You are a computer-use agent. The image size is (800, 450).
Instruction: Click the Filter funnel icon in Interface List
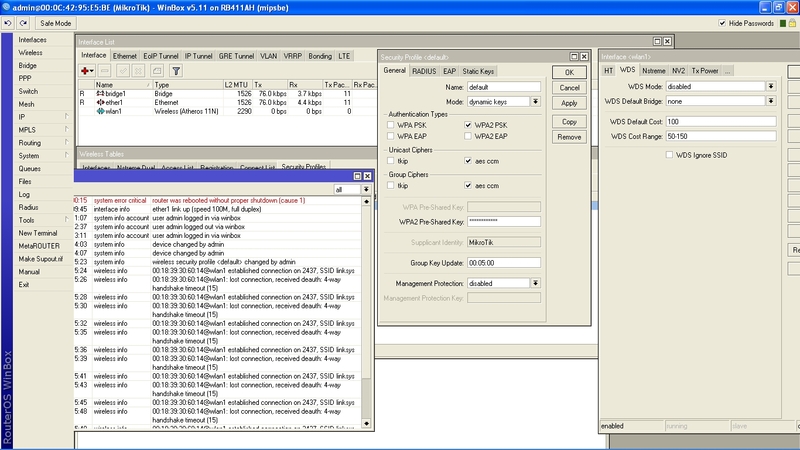click(x=176, y=71)
